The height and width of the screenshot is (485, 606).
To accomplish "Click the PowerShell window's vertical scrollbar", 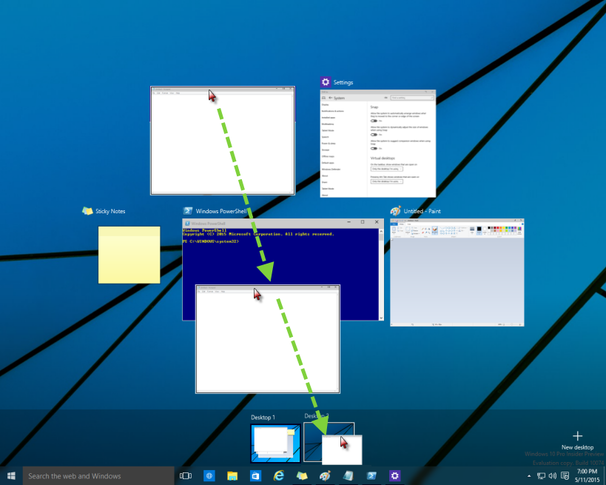I will (381, 274).
